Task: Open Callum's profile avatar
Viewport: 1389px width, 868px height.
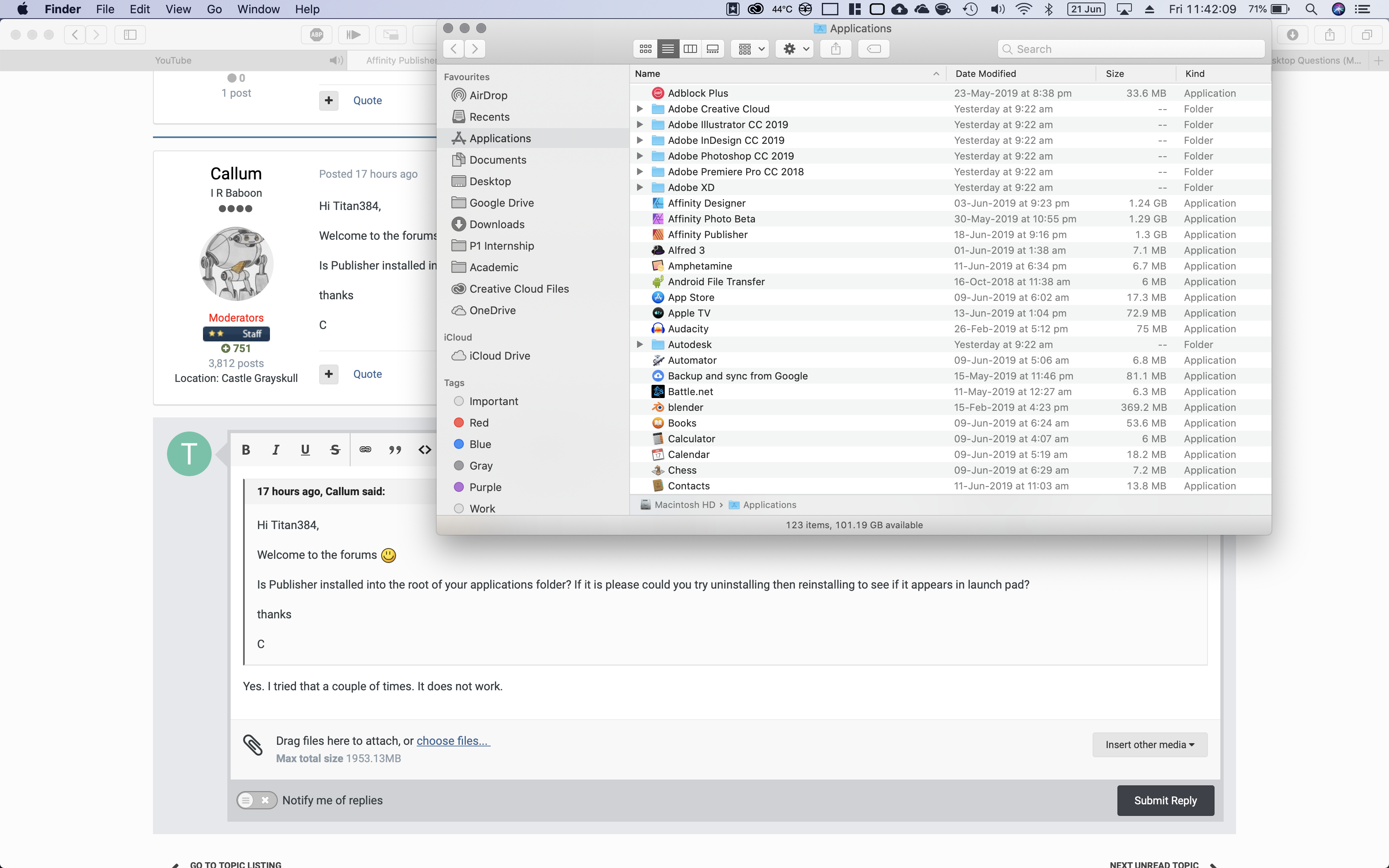Action: coord(236,264)
